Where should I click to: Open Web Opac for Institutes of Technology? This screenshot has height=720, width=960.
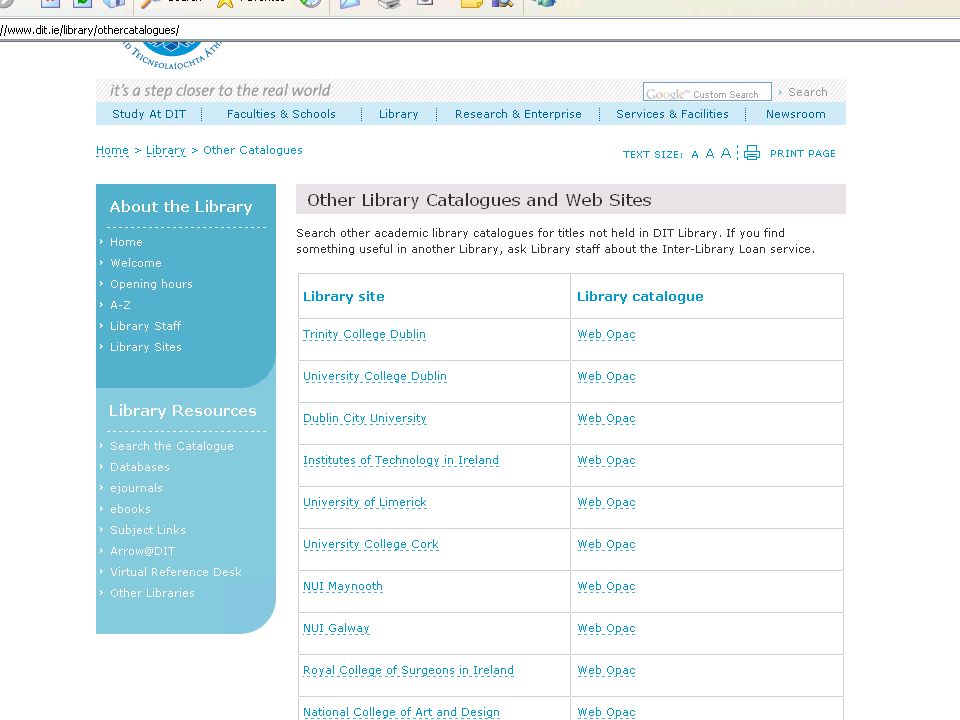pyautogui.click(x=606, y=460)
